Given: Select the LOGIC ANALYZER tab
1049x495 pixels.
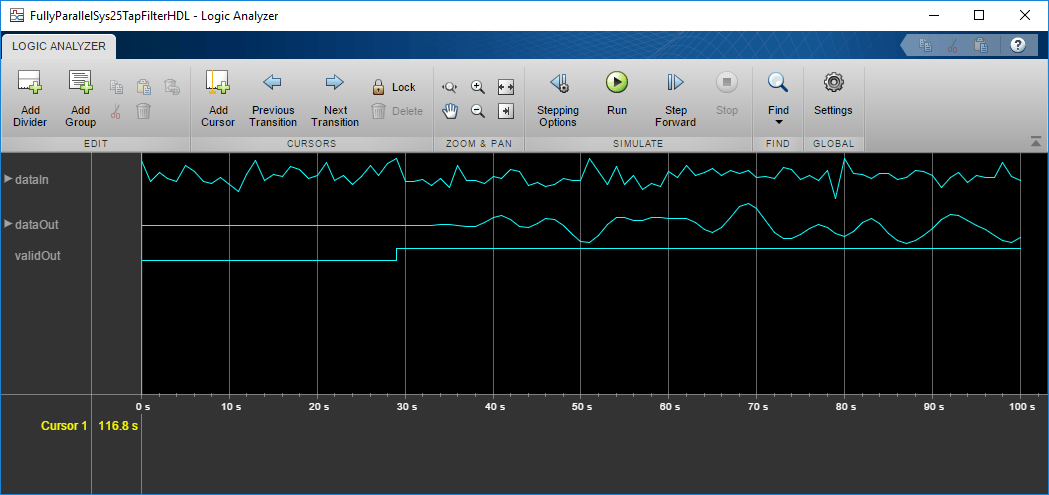Looking at the screenshot, I should [x=59, y=46].
